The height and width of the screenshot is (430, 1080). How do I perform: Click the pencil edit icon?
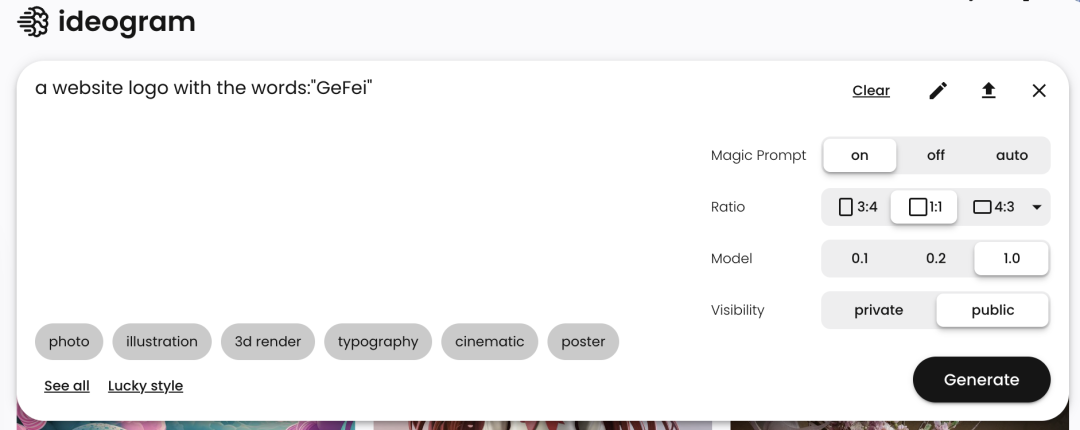[937, 91]
